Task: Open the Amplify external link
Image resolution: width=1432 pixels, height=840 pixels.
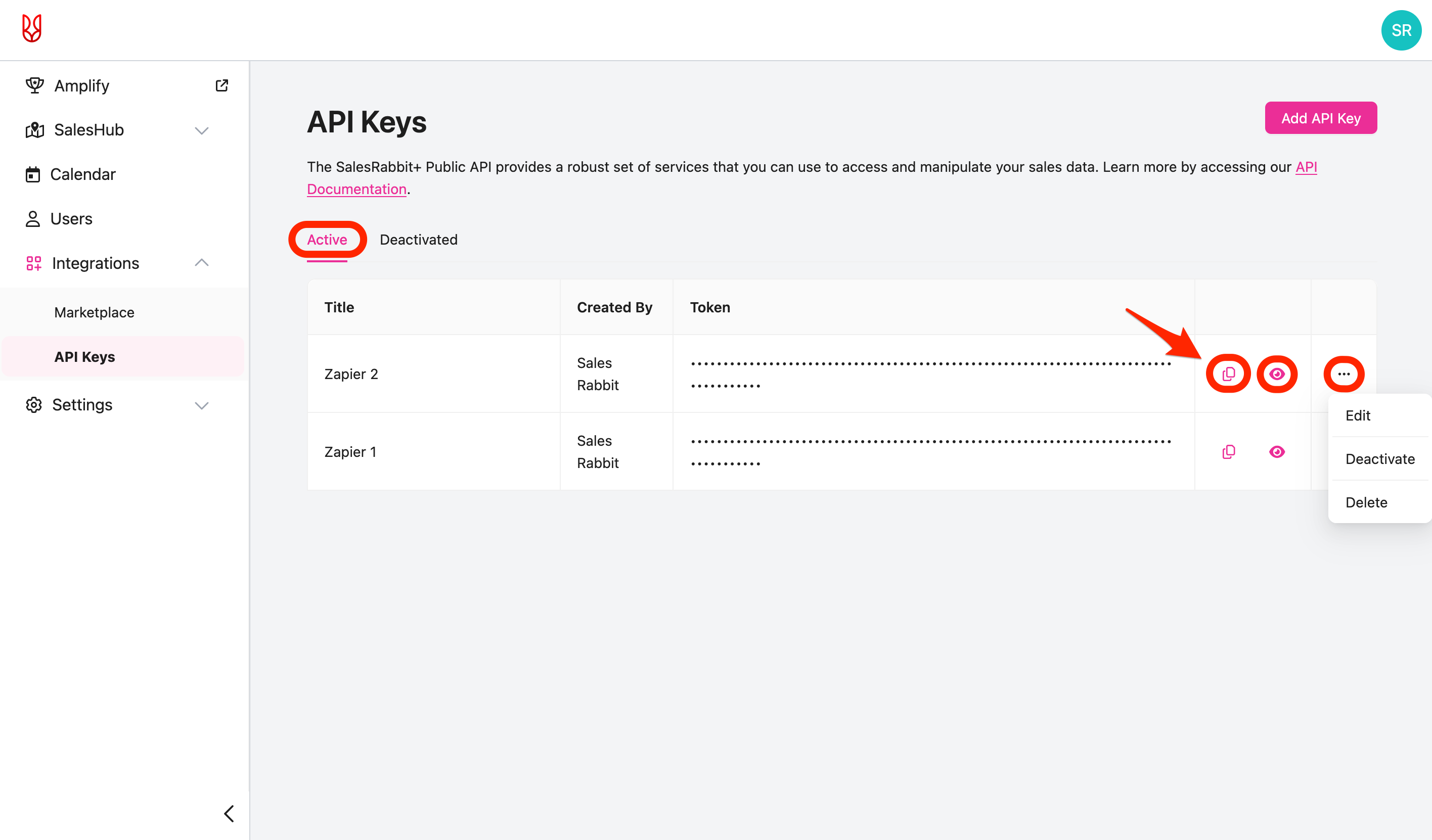Action: pos(221,85)
